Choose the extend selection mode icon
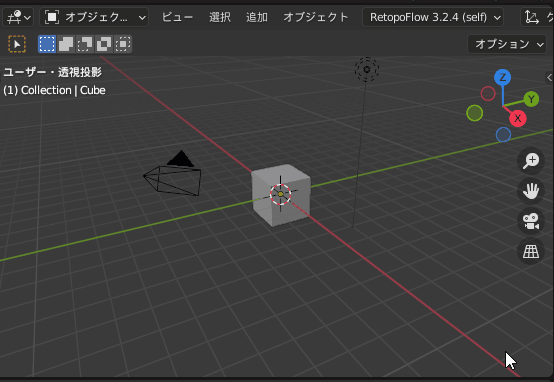 [66, 44]
